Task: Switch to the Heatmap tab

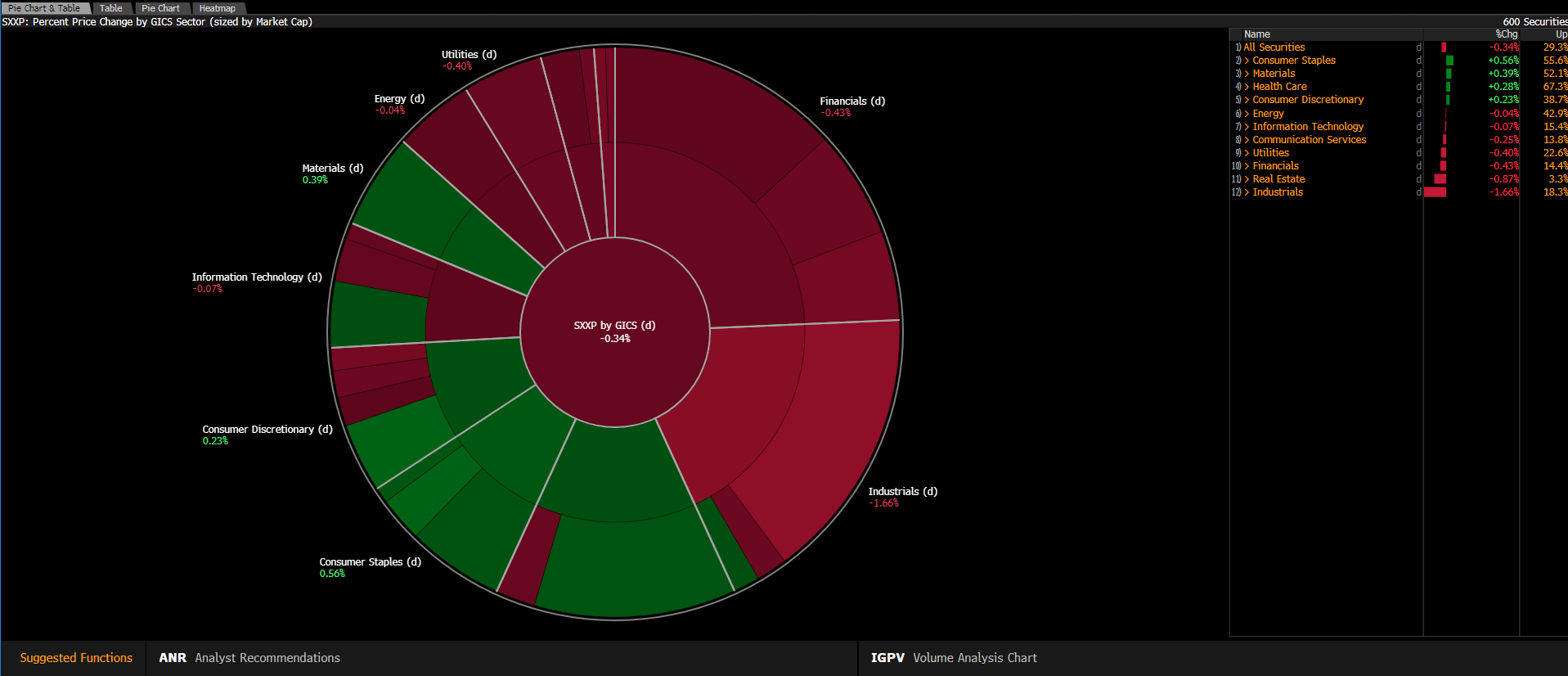Action: click(218, 8)
